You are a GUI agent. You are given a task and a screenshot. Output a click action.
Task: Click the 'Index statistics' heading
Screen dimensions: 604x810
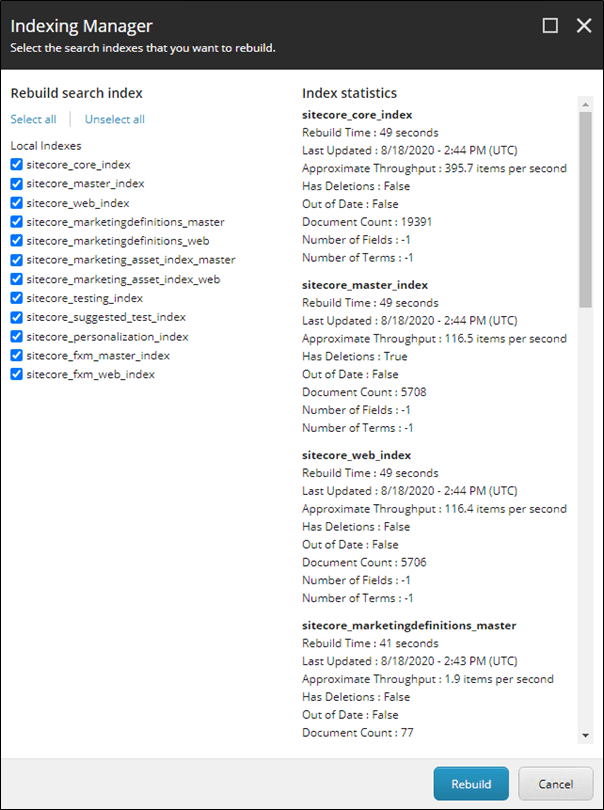(349, 94)
